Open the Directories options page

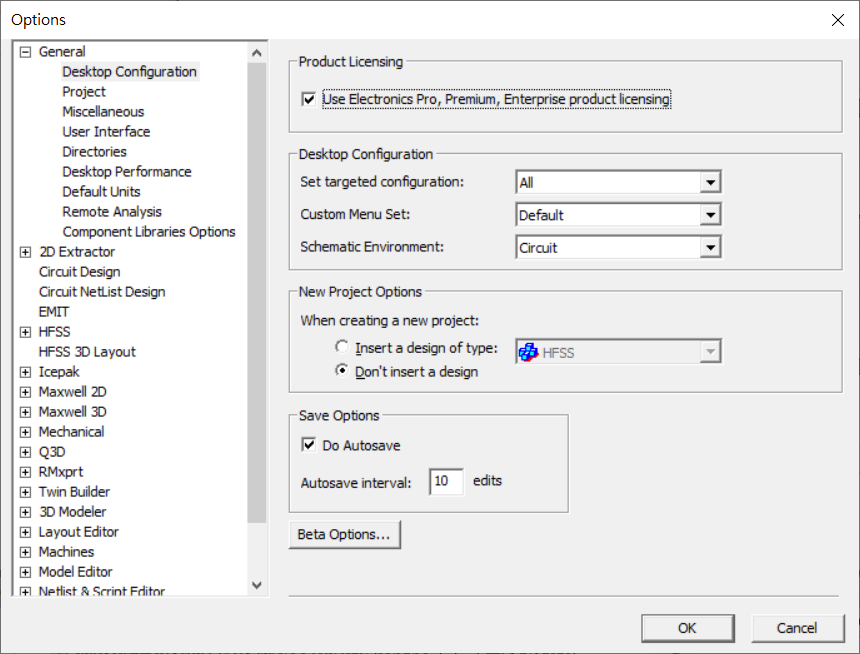pos(94,152)
